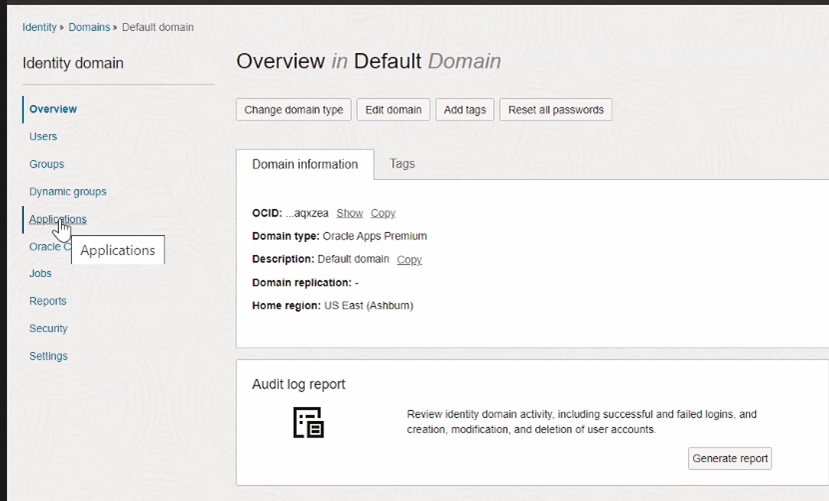Click the Add tags button
829x501 pixels.
465,110
